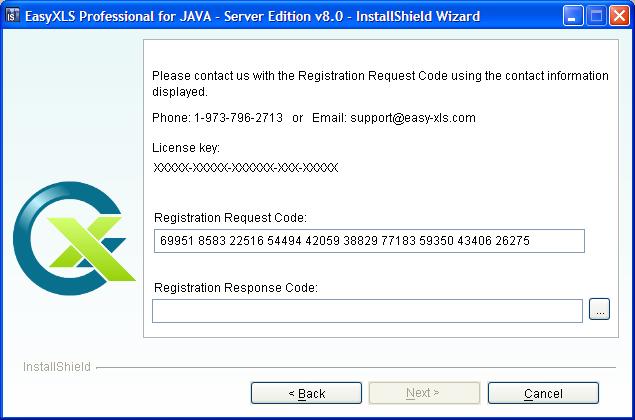Click the disabled Next button
The width and height of the screenshot is (635, 420).
click(x=424, y=393)
